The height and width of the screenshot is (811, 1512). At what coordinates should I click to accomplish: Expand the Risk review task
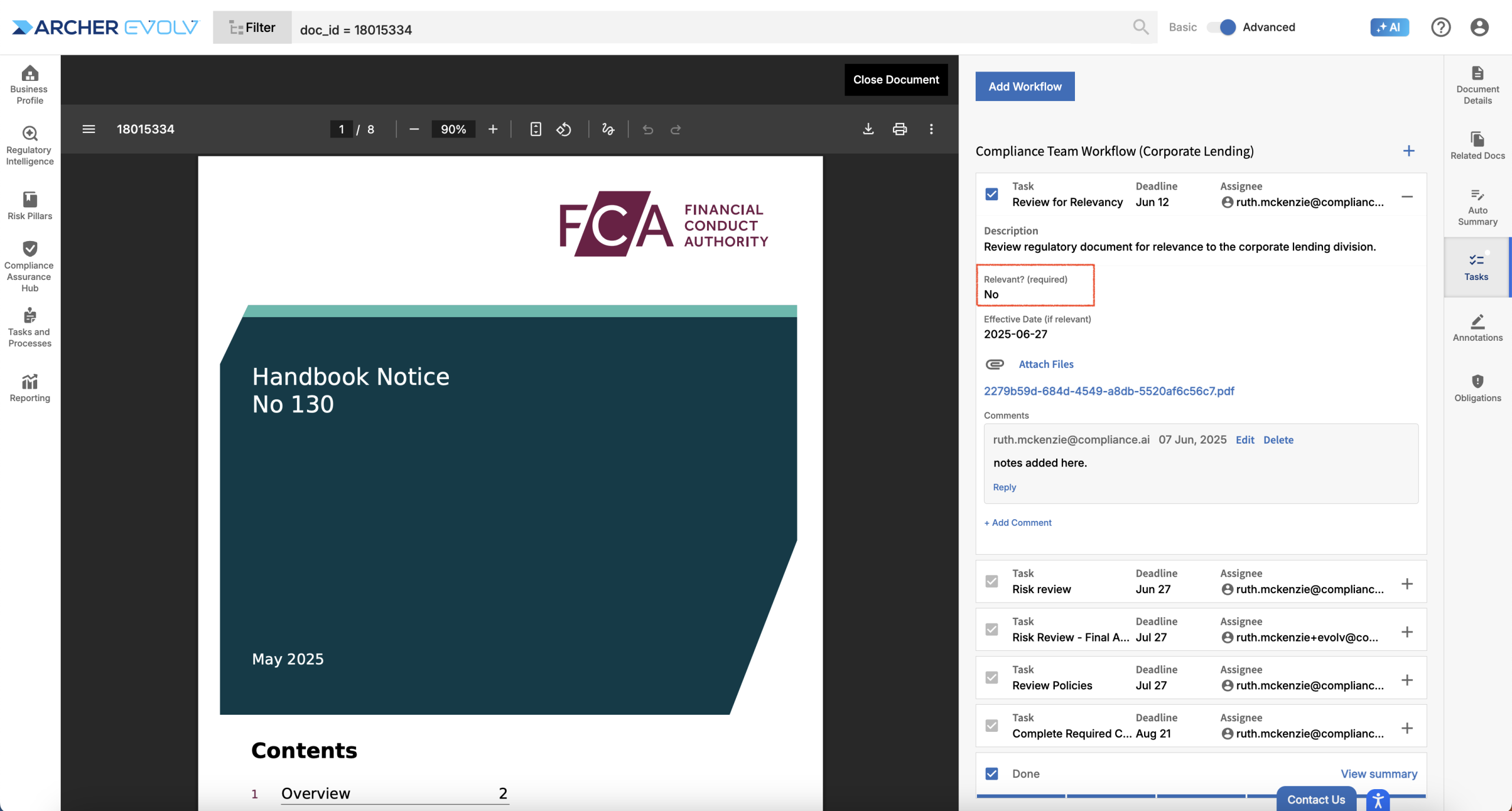click(1407, 584)
